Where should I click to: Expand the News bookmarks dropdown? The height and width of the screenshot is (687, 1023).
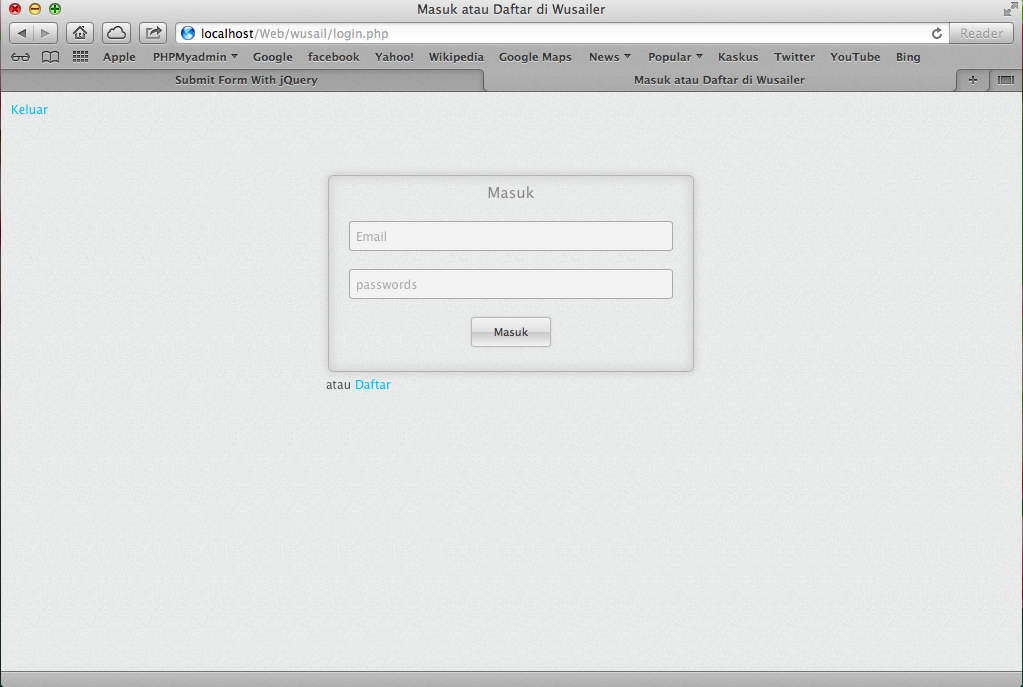pos(609,57)
